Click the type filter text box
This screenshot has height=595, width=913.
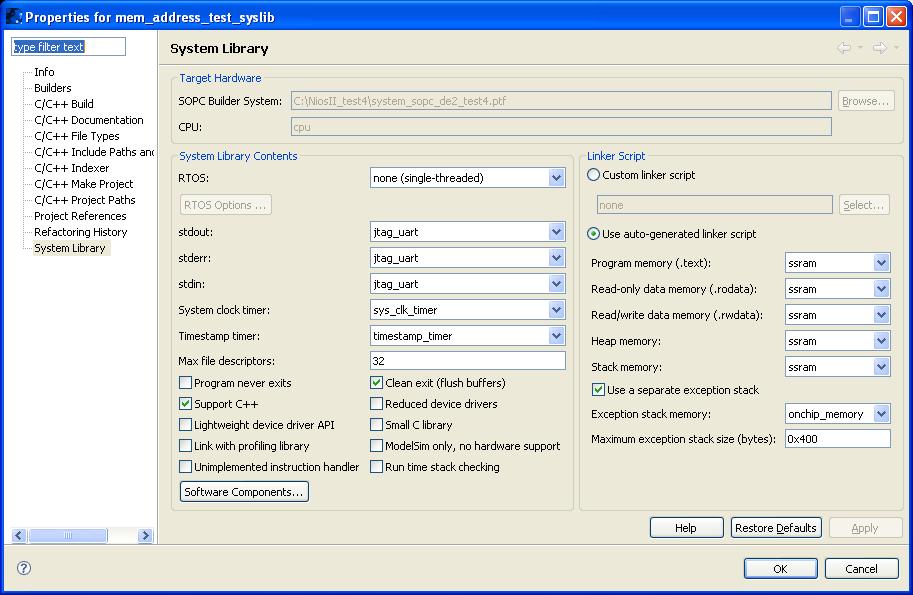(68, 47)
